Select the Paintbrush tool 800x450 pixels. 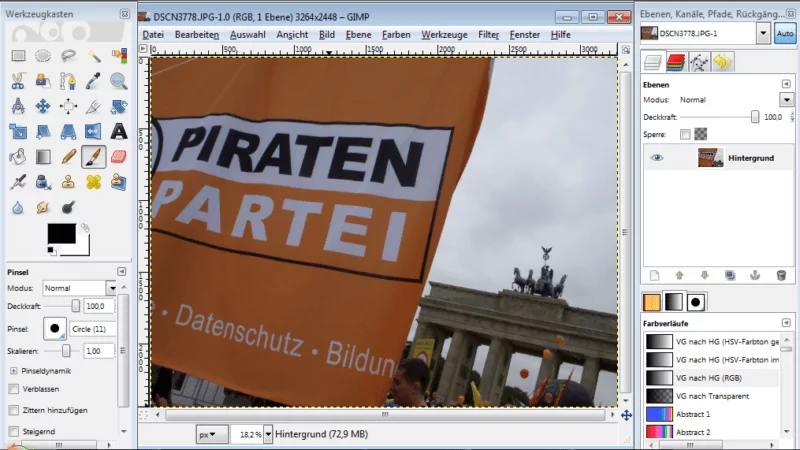tap(93, 157)
